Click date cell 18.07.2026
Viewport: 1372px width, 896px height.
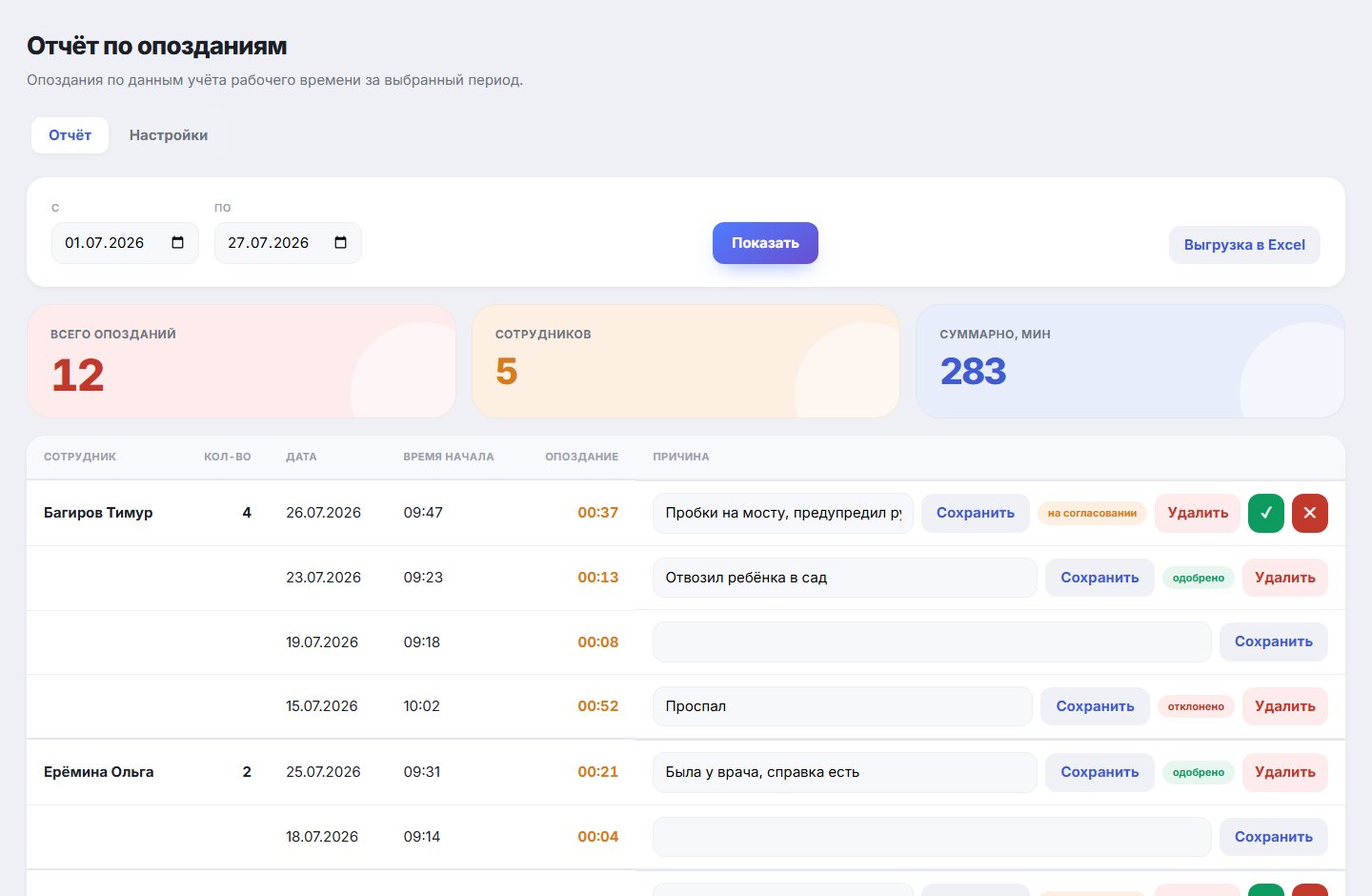tap(322, 837)
